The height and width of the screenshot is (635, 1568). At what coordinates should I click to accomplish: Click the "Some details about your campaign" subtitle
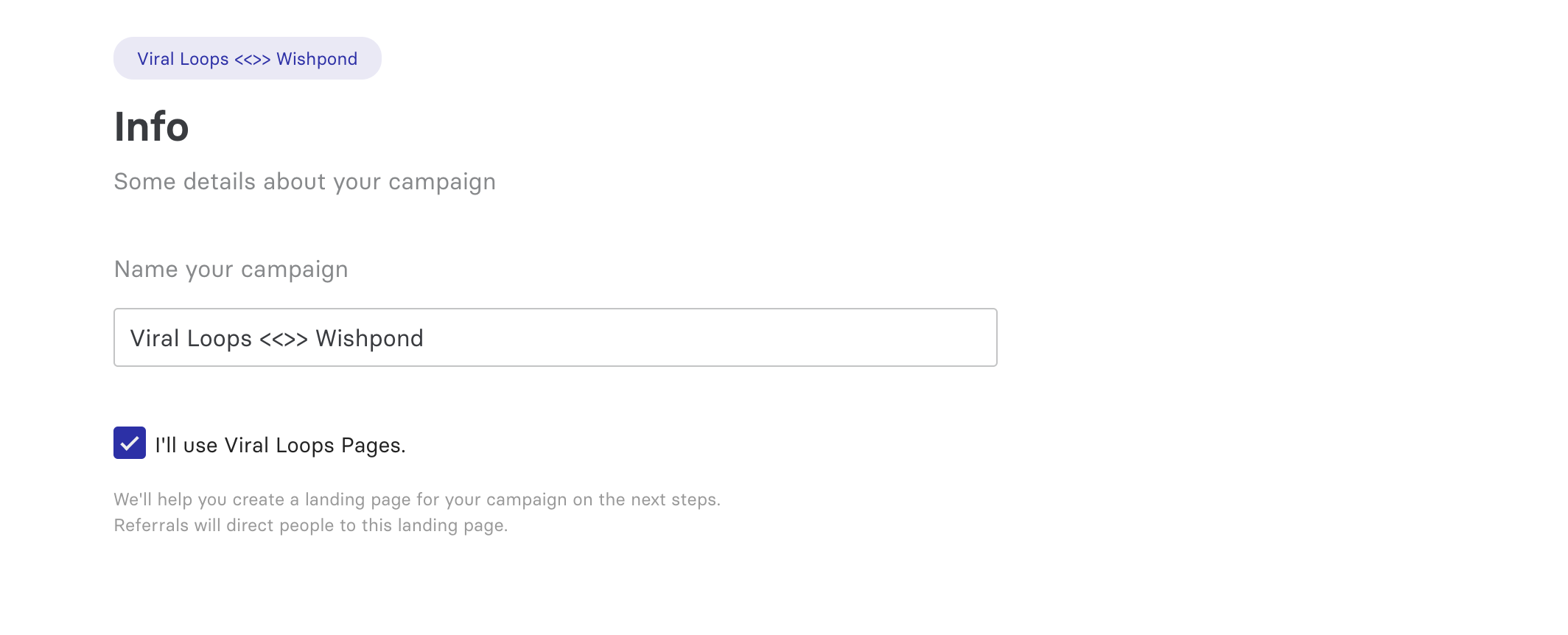tap(304, 181)
